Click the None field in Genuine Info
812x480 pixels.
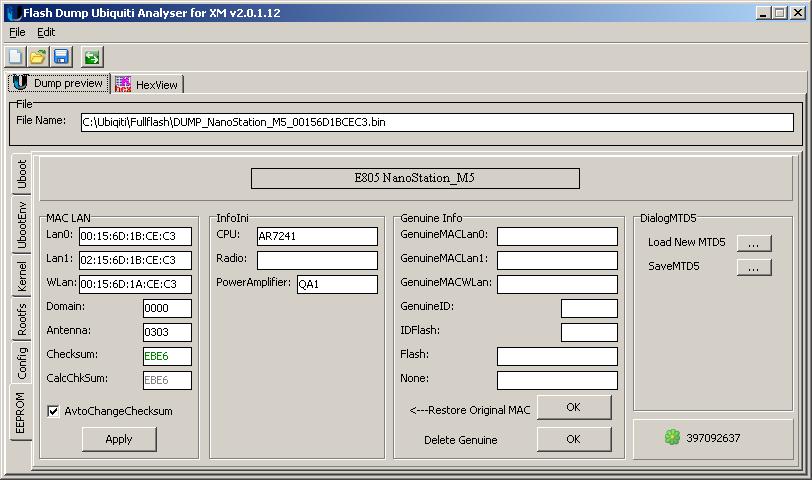pyautogui.click(x=557, y=380)
